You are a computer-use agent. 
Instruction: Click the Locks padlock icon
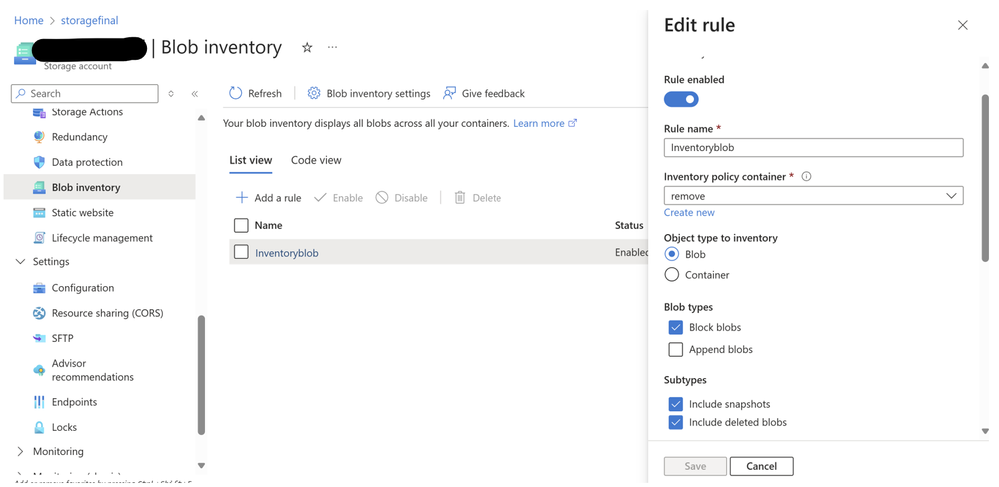[x=40, y=427]
